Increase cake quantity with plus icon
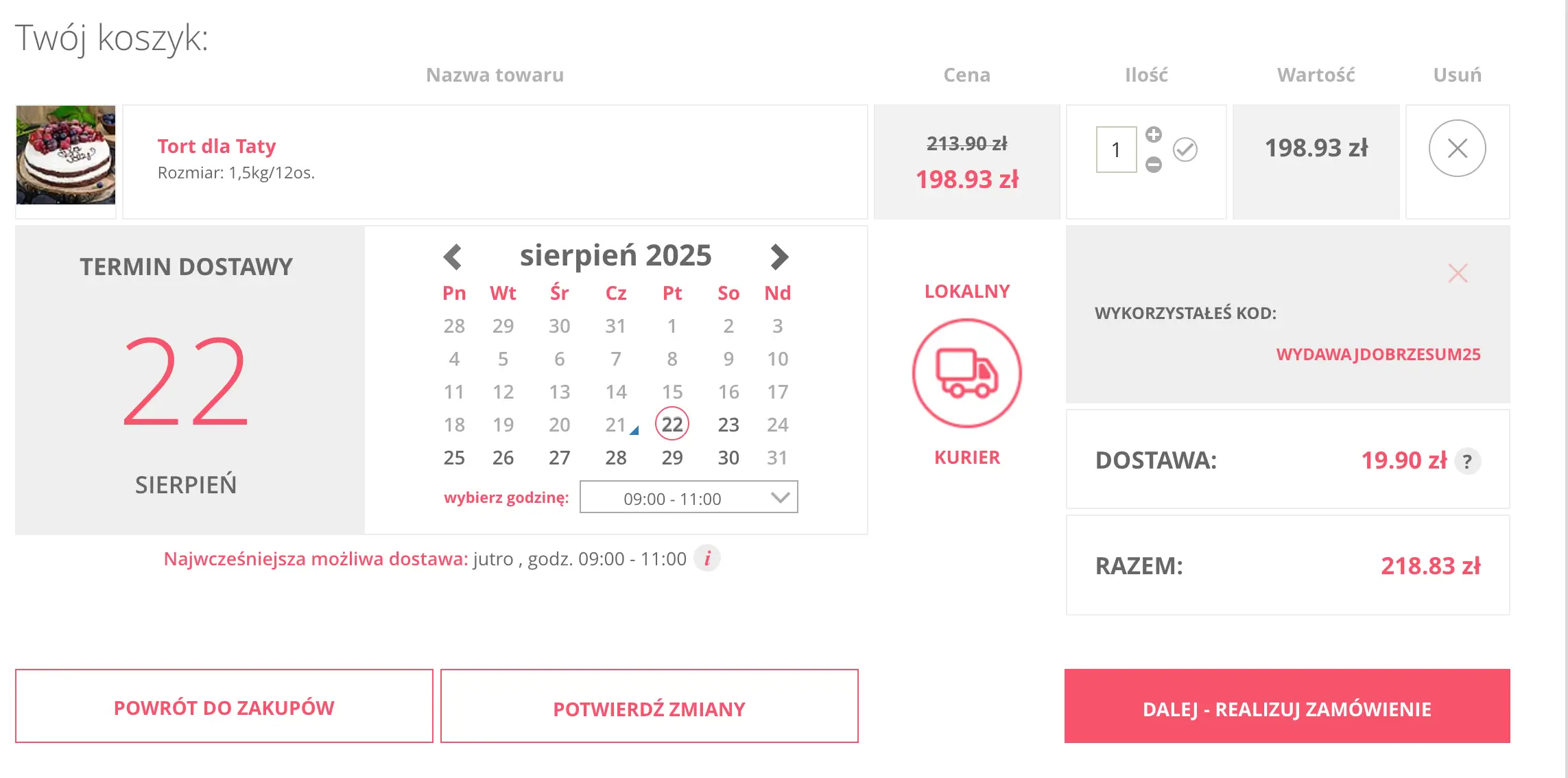Screen dimensions: 1568x778 (x=1154, y=134)
